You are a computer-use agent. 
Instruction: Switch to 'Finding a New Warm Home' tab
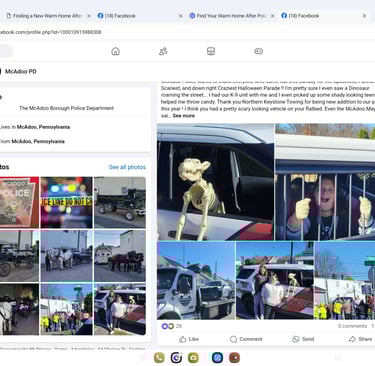pos(47,16)
